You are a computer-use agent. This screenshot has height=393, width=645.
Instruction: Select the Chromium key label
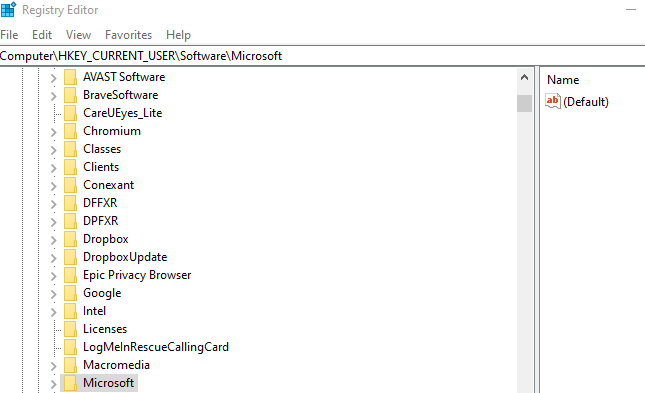point(112,131)
